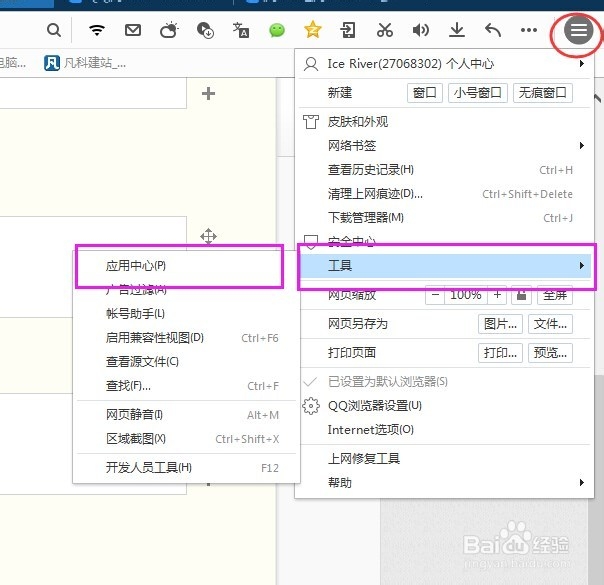Open 应用中心(P) in submenu
604x585 pixels.
pyautogui.click(x=186, y=266)
